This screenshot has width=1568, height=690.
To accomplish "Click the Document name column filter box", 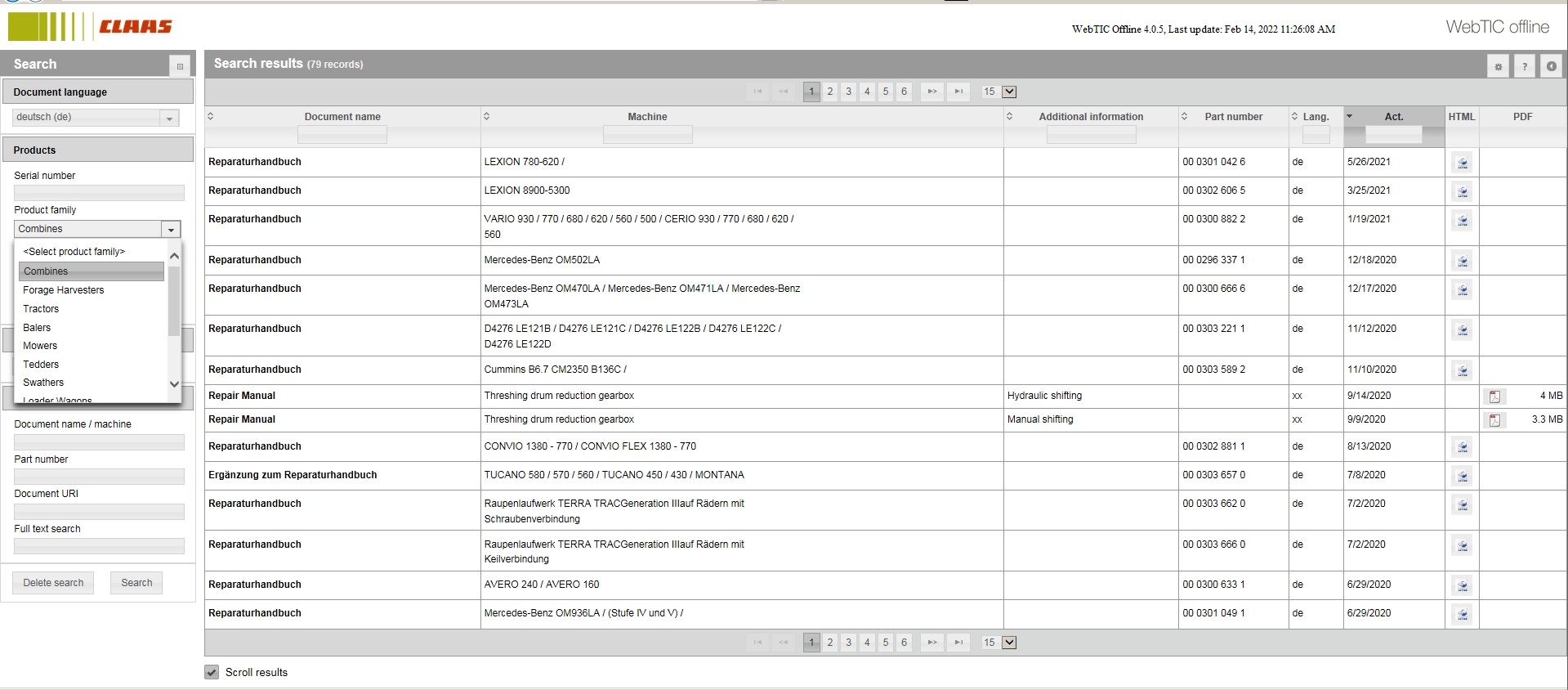I will pos(342,135).
